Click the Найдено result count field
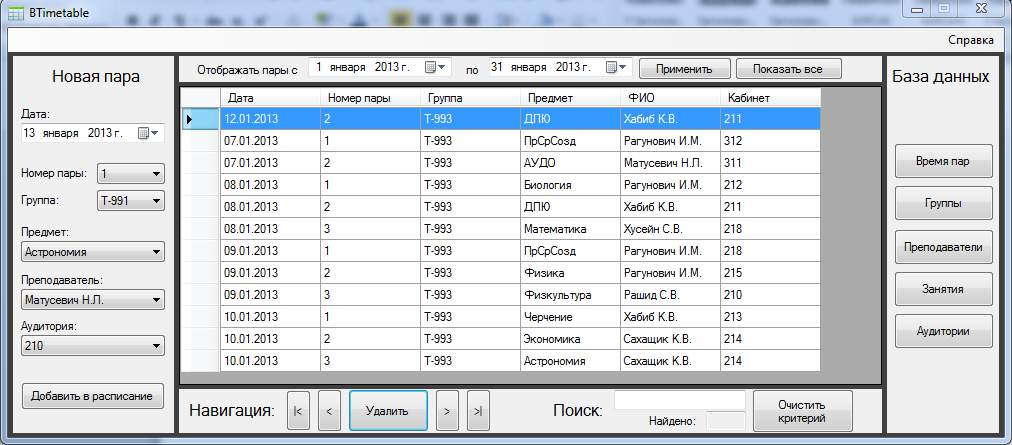This screenshot has width=1012, height=445. click(x=725, y=421)
